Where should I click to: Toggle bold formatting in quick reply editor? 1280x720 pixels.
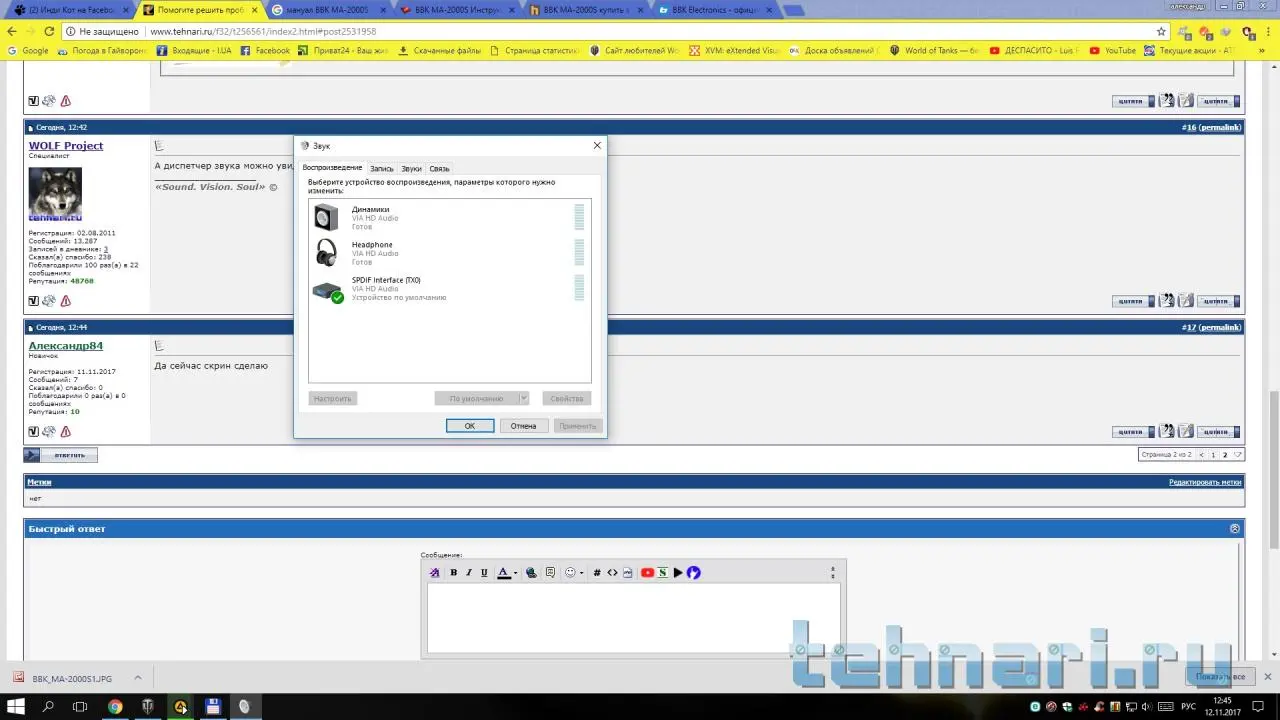point(453,573)
